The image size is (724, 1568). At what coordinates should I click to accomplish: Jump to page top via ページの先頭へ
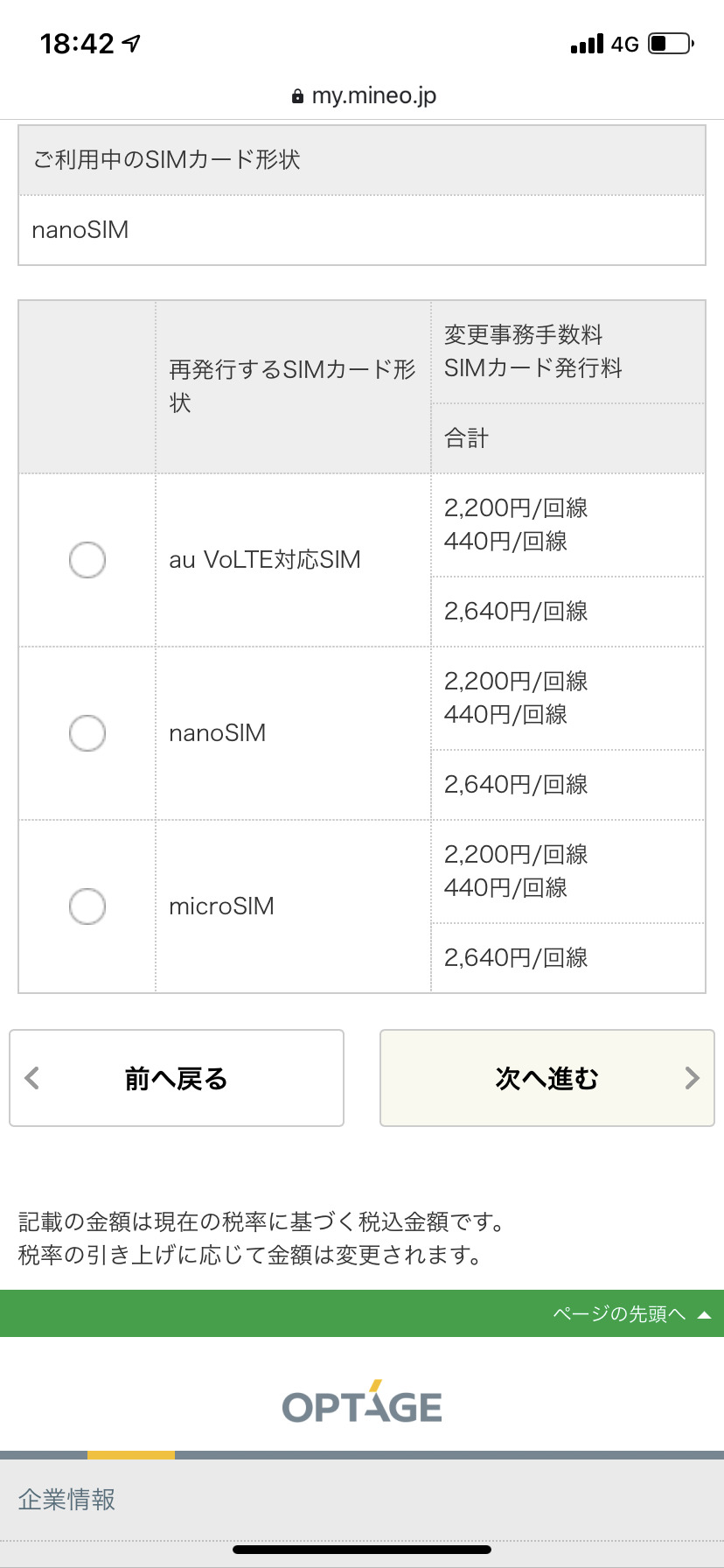pyautogui.click(x=619, y=1313)
